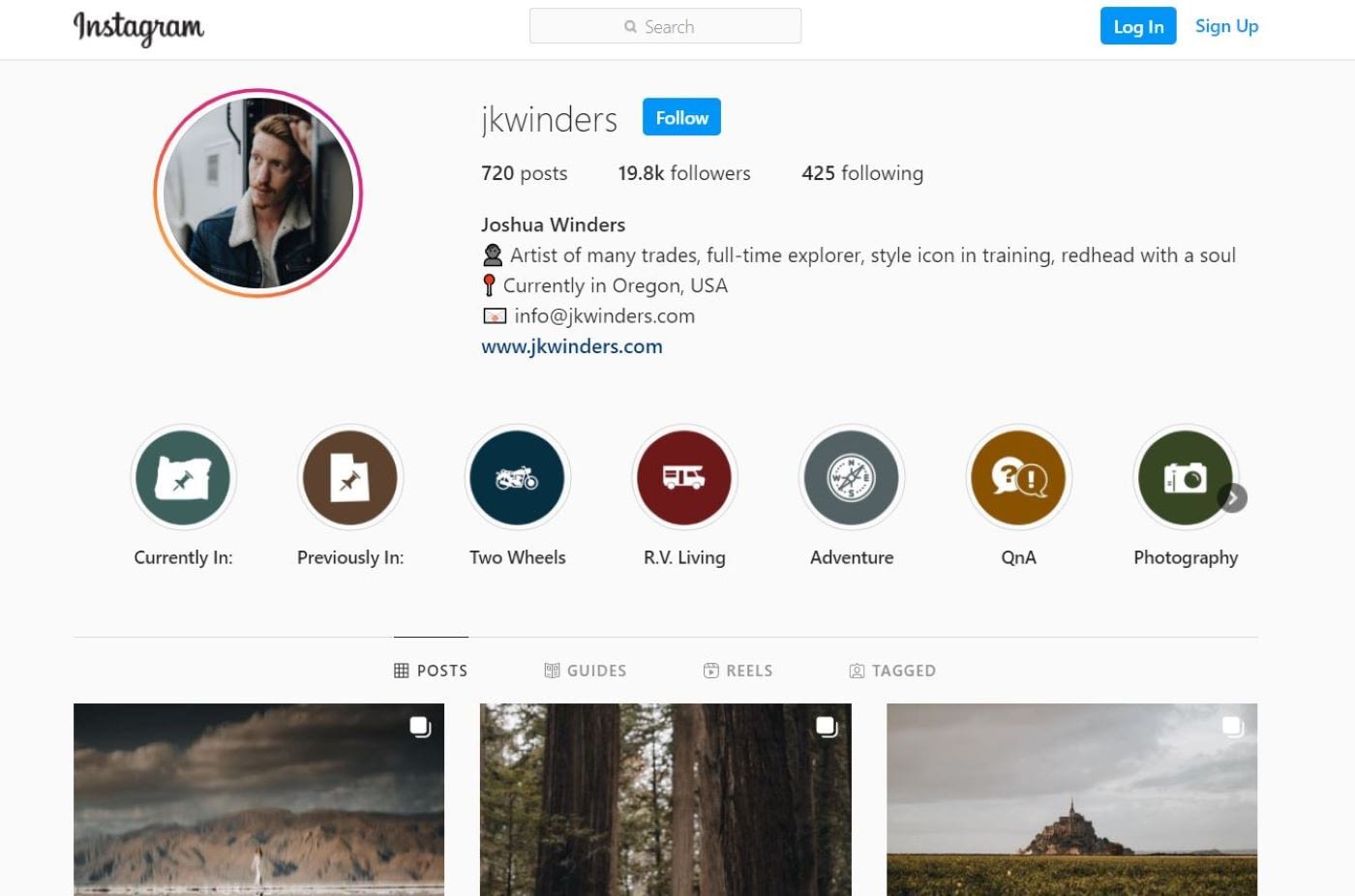Visit the www.jkwinders.com website link
The image size is (1355, 896).
coord(572,346)
